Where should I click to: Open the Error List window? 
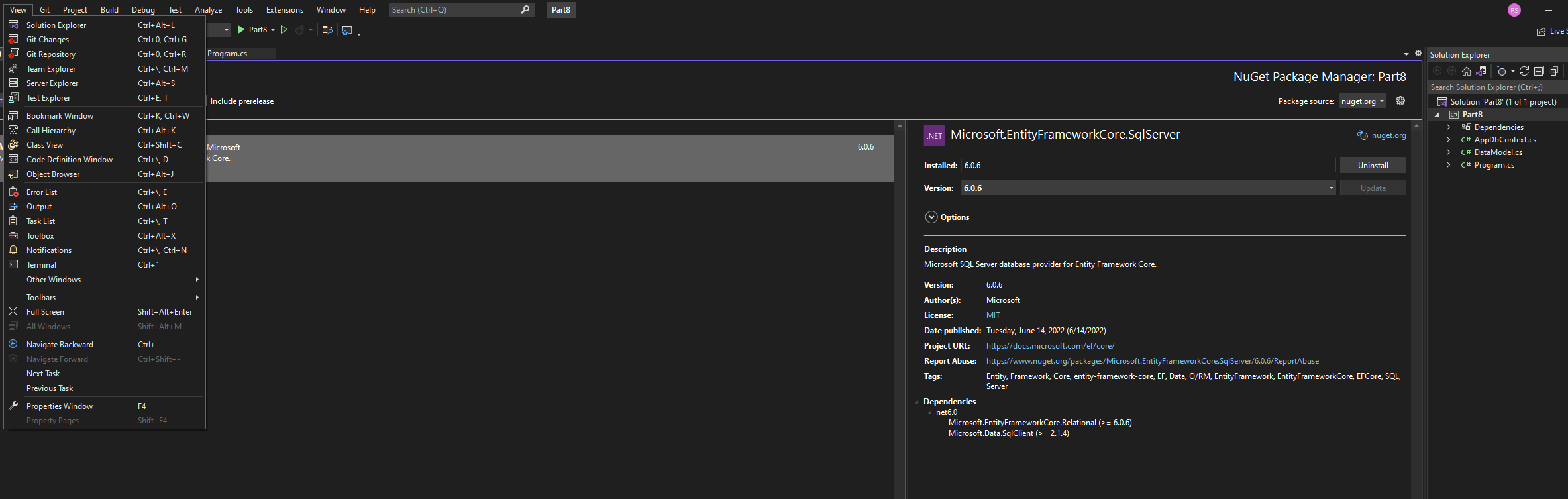[105, 192]
